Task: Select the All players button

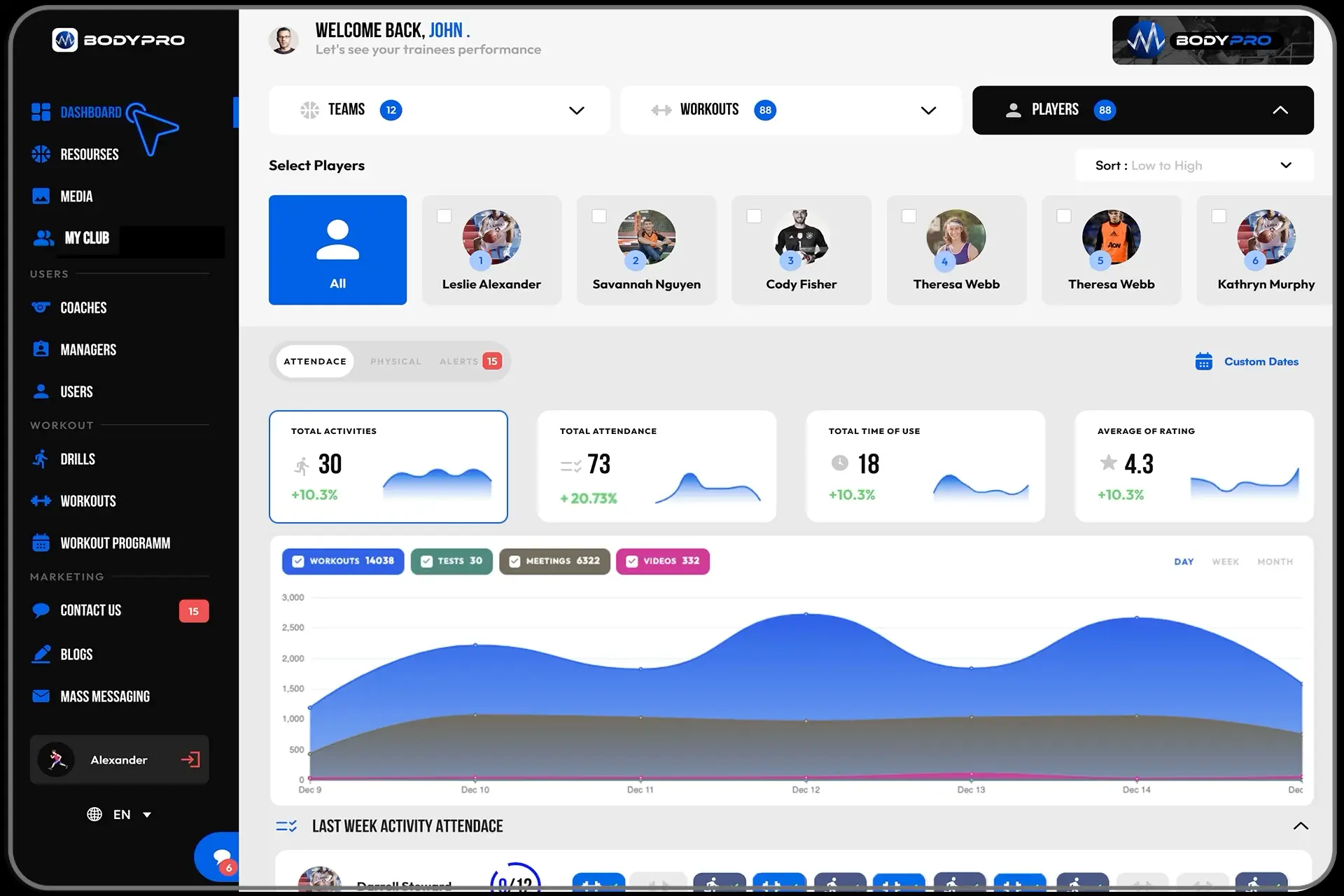Action: 337,250
